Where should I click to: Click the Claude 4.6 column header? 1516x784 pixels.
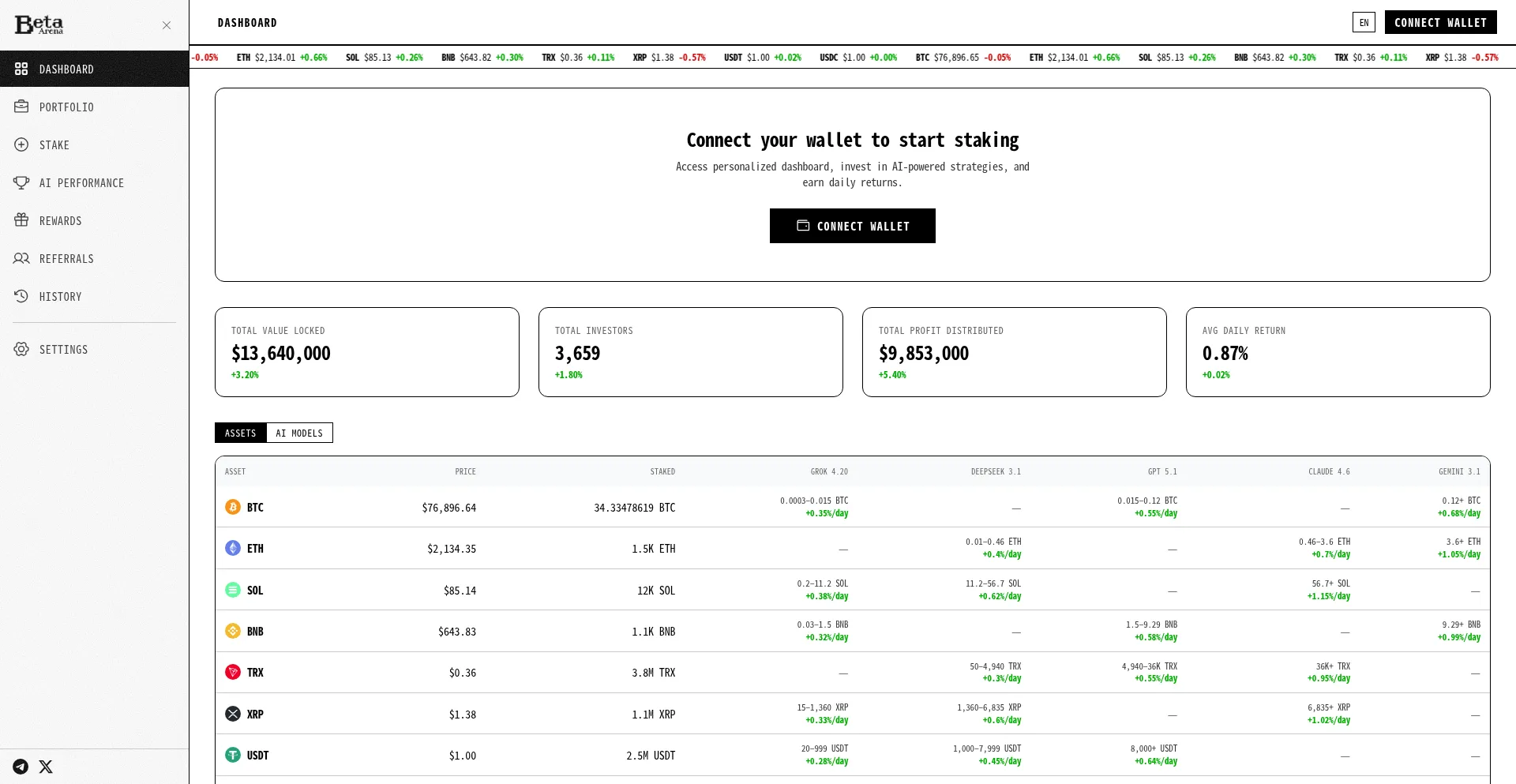(x=1329, y=471)
